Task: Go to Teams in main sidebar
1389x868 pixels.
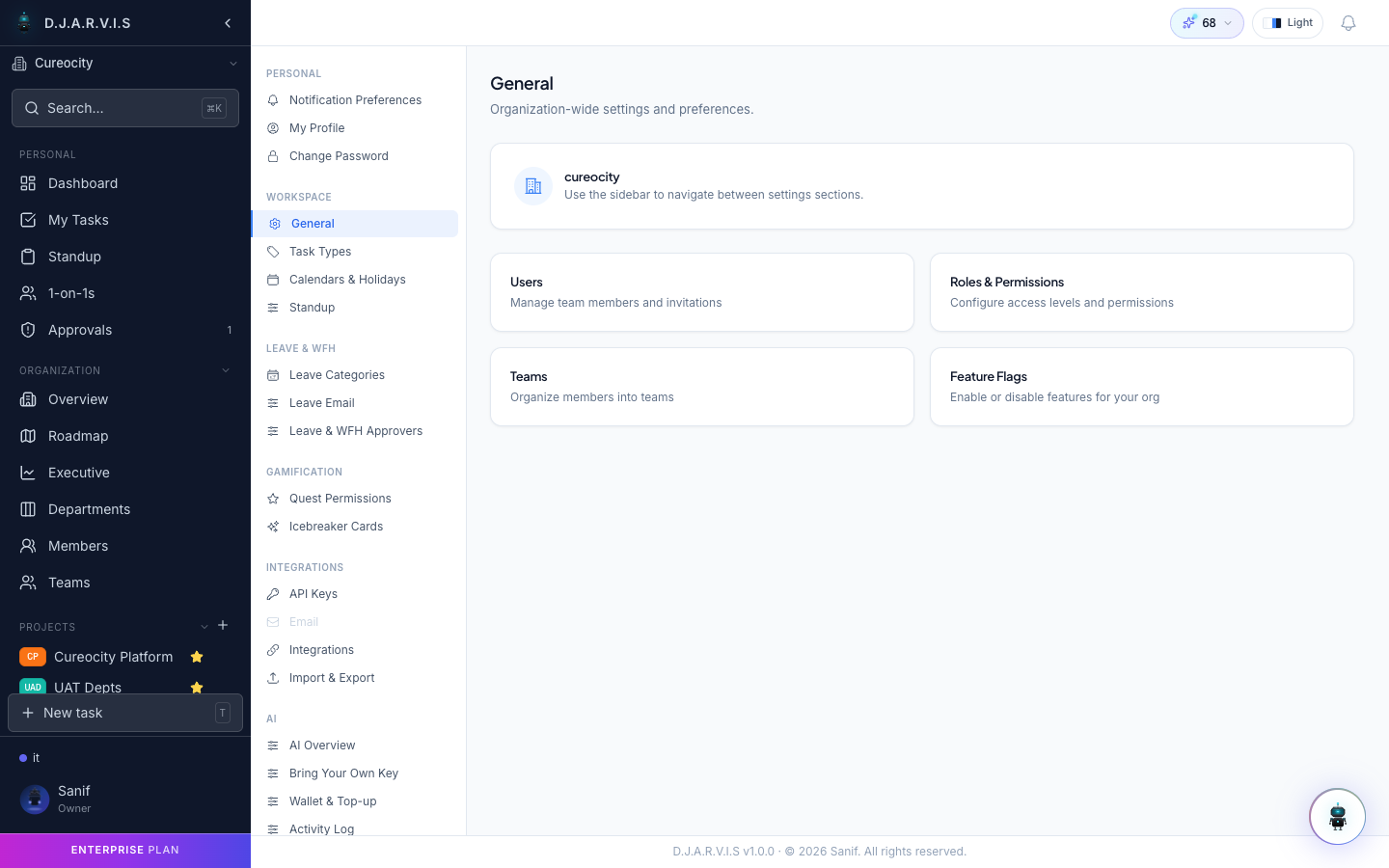Action: point(125,583)
